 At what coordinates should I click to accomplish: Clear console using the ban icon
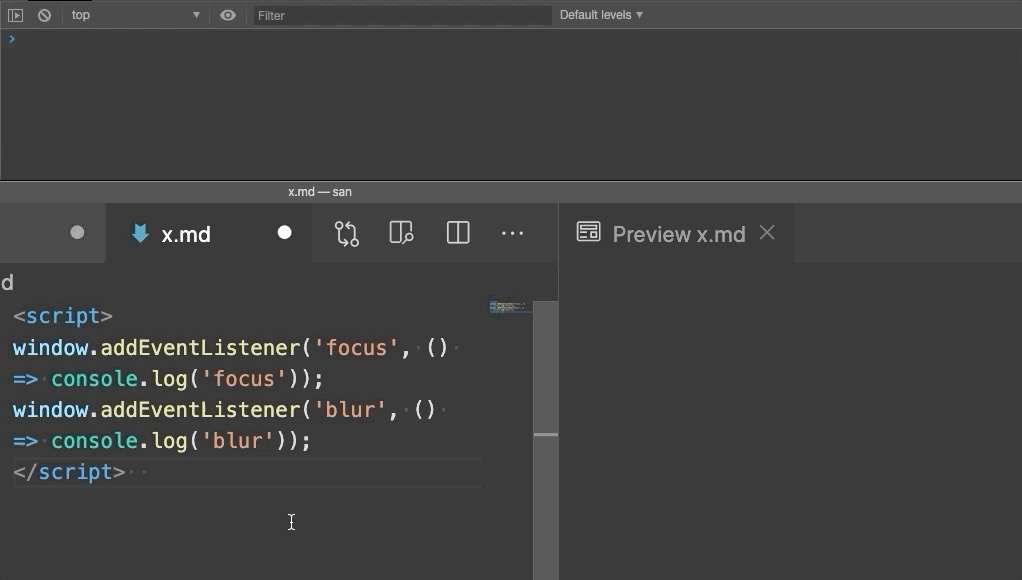coord(44,15)
